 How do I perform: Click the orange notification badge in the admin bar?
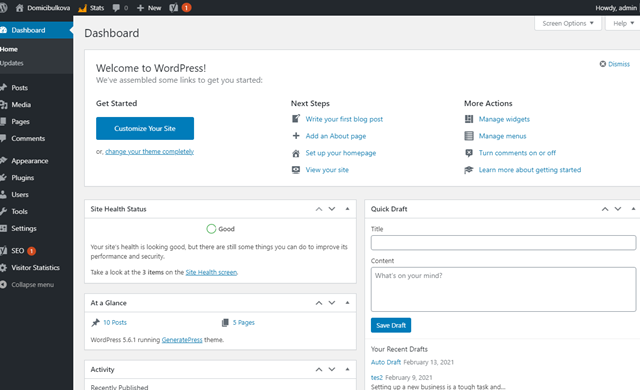pos(186,8)
